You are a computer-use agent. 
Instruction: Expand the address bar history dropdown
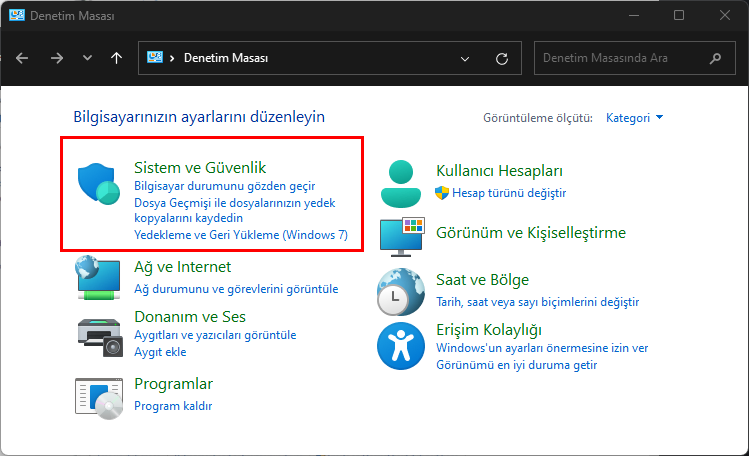465,59
